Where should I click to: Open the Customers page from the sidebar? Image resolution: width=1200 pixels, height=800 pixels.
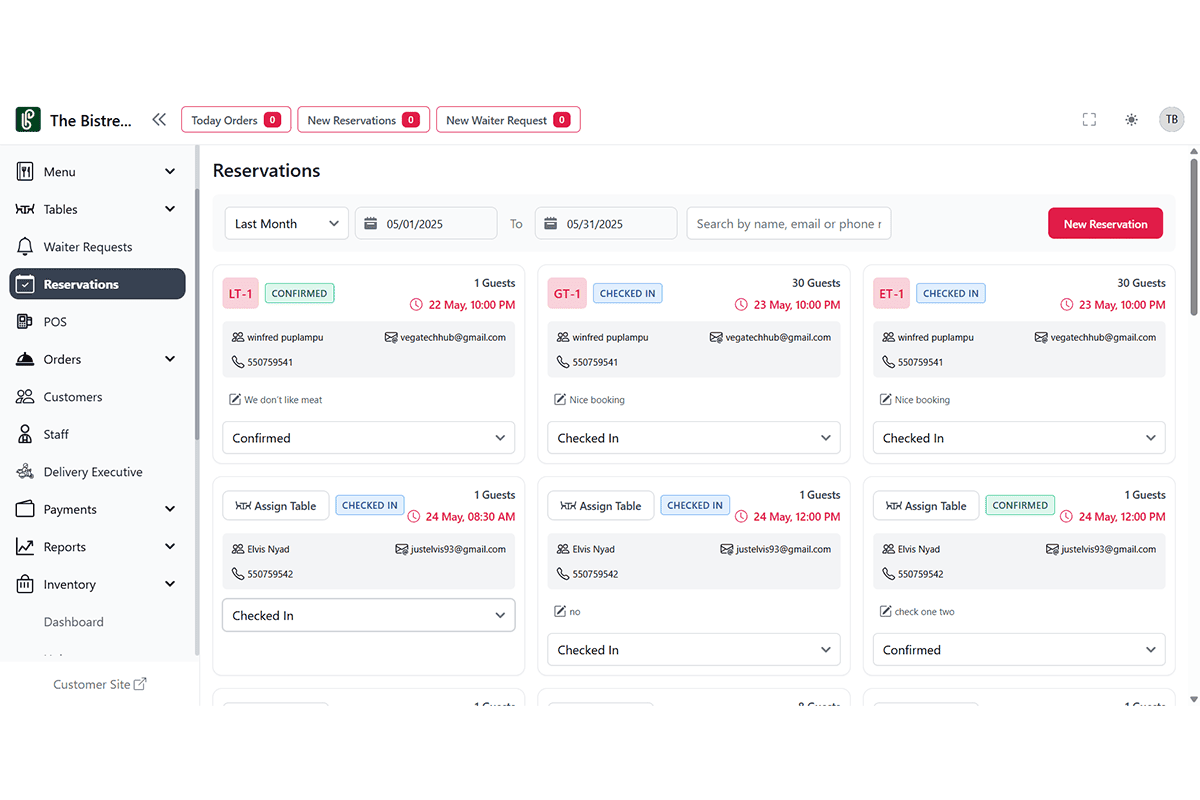tap(72, 397)
